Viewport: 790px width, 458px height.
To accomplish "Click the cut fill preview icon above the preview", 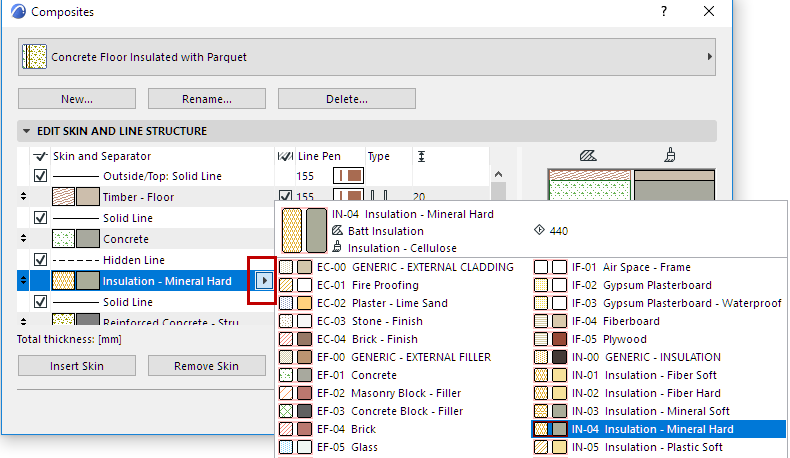I will pyautogui.click(x=587, y=156).
